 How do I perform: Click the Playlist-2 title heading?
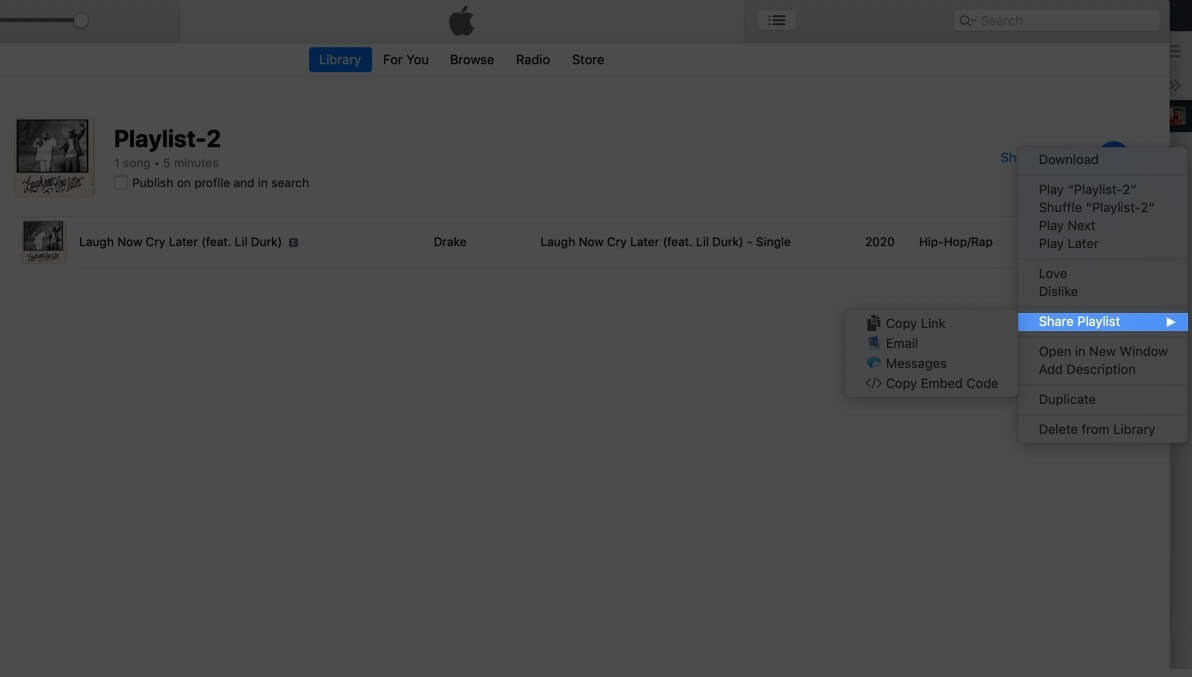[167, 139]
